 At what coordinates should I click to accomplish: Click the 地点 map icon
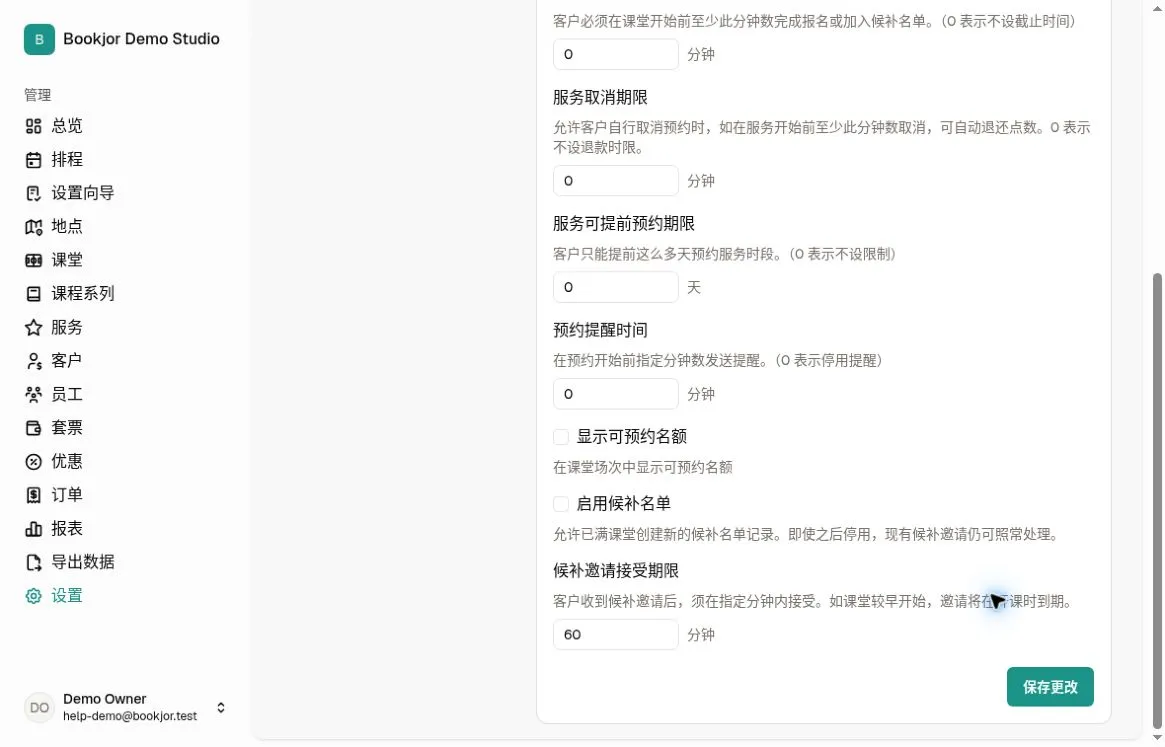[x=33, y=227]
